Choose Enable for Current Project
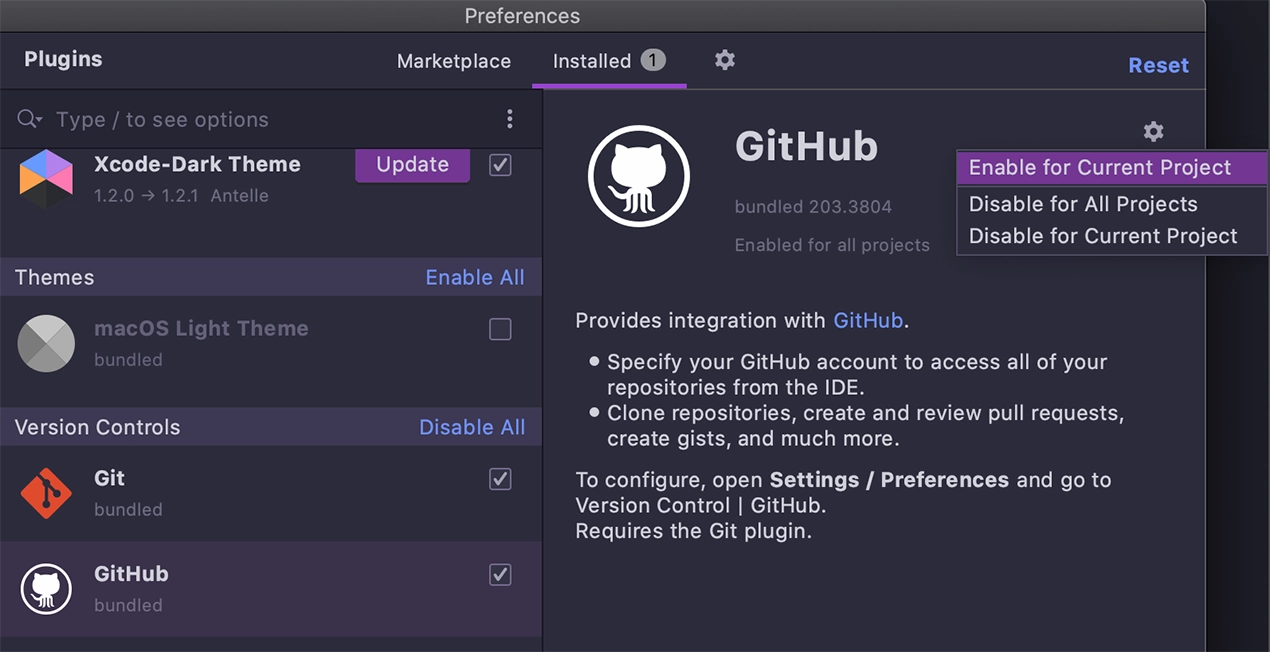Viewport: 1270px width, 652px height. pos(1112,168)
